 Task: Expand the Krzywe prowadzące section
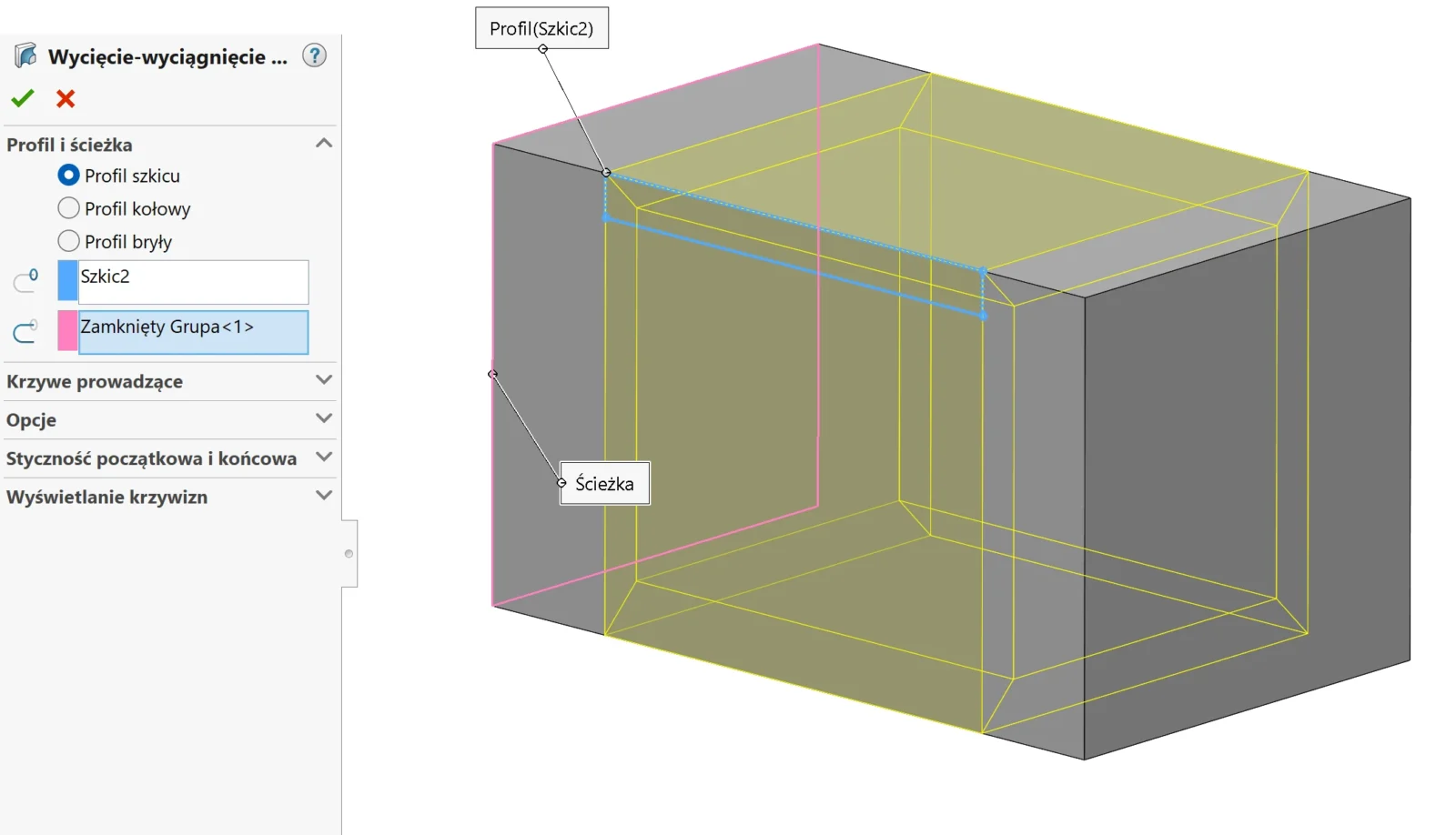tap(324, 380)
